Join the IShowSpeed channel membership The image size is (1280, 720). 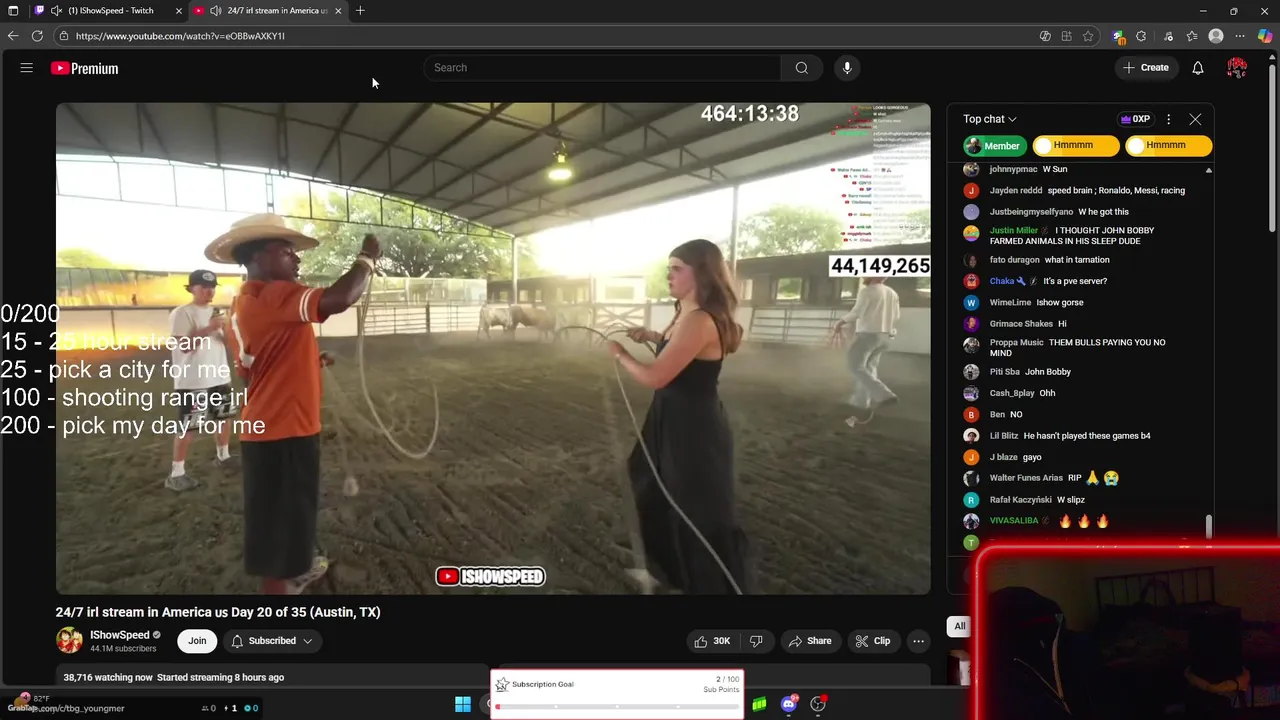pyautogui.click(x=197, y=641)
